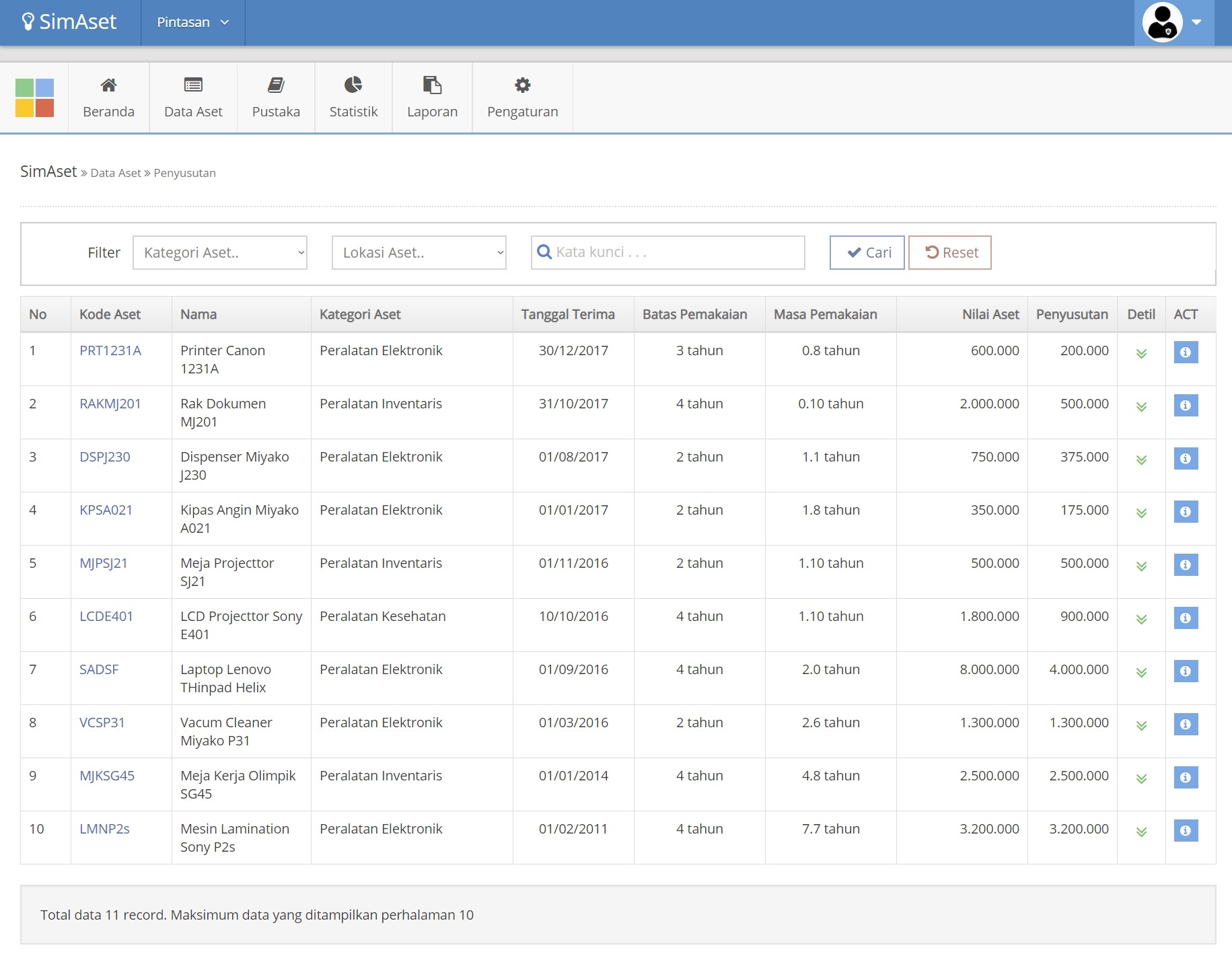Open the Data Aset menu
This screenshot has height=958, width=1232.
(x=193, y=98)
